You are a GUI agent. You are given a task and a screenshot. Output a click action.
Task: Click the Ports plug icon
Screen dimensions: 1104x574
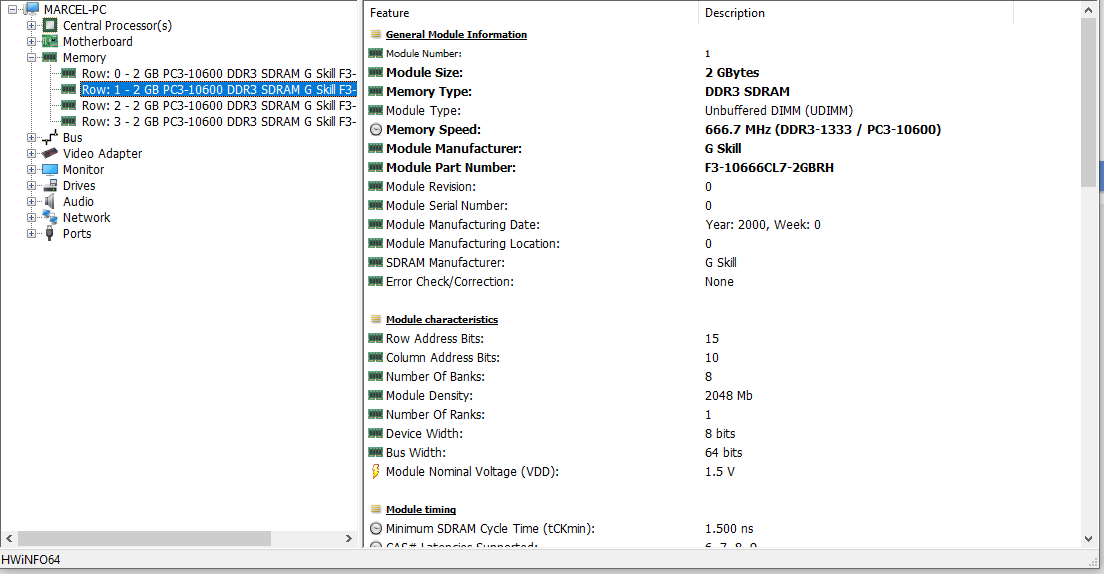tap(49, 233)
